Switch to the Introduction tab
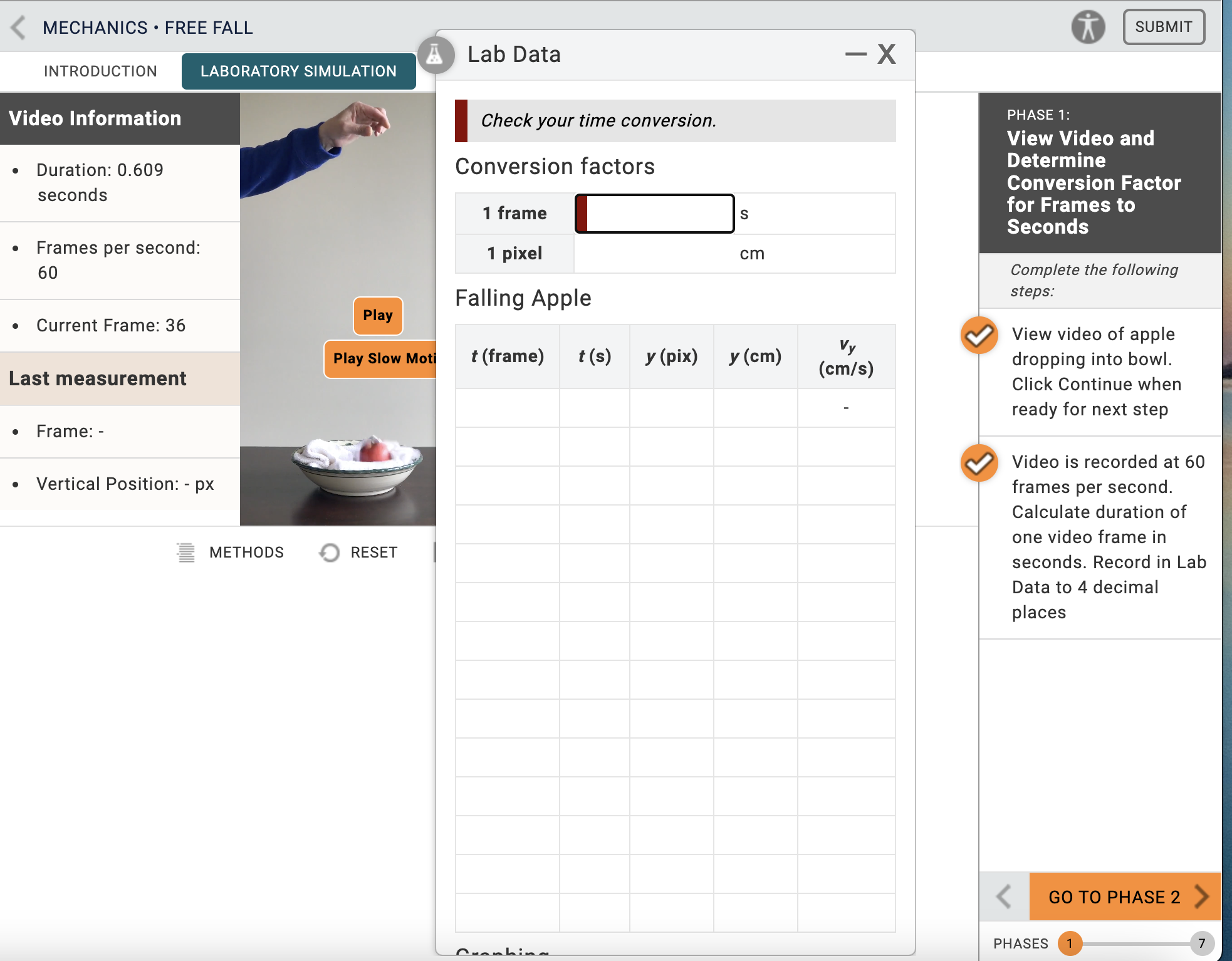1232x961 pixels. click(100, 71)
